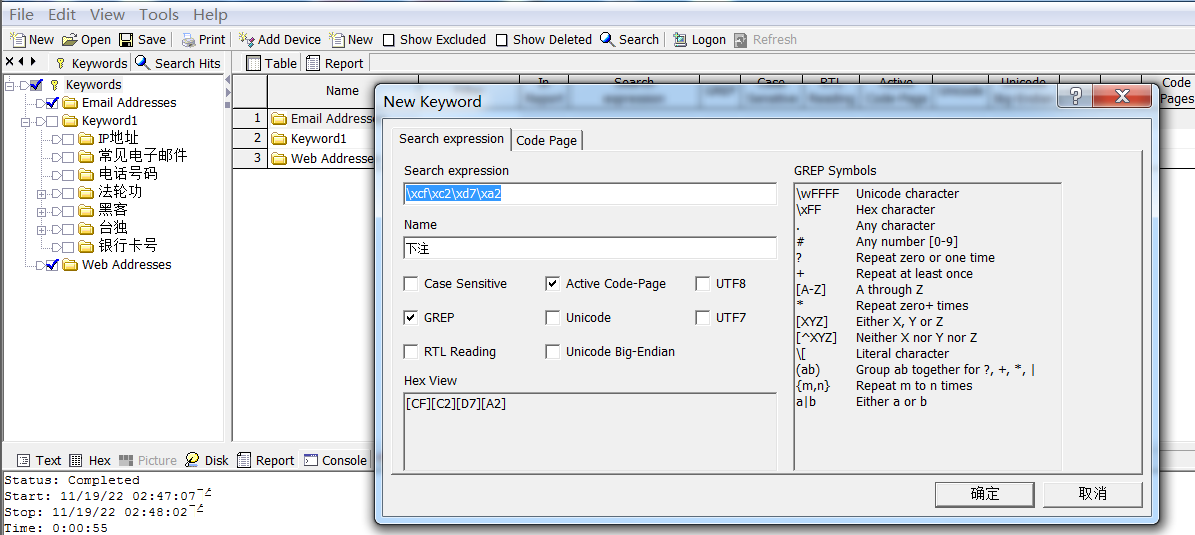The height and width of the screenshot is (535, 1195).
Task: Select the 银行卡号 tree folder
Action: [x=128, y=246]
